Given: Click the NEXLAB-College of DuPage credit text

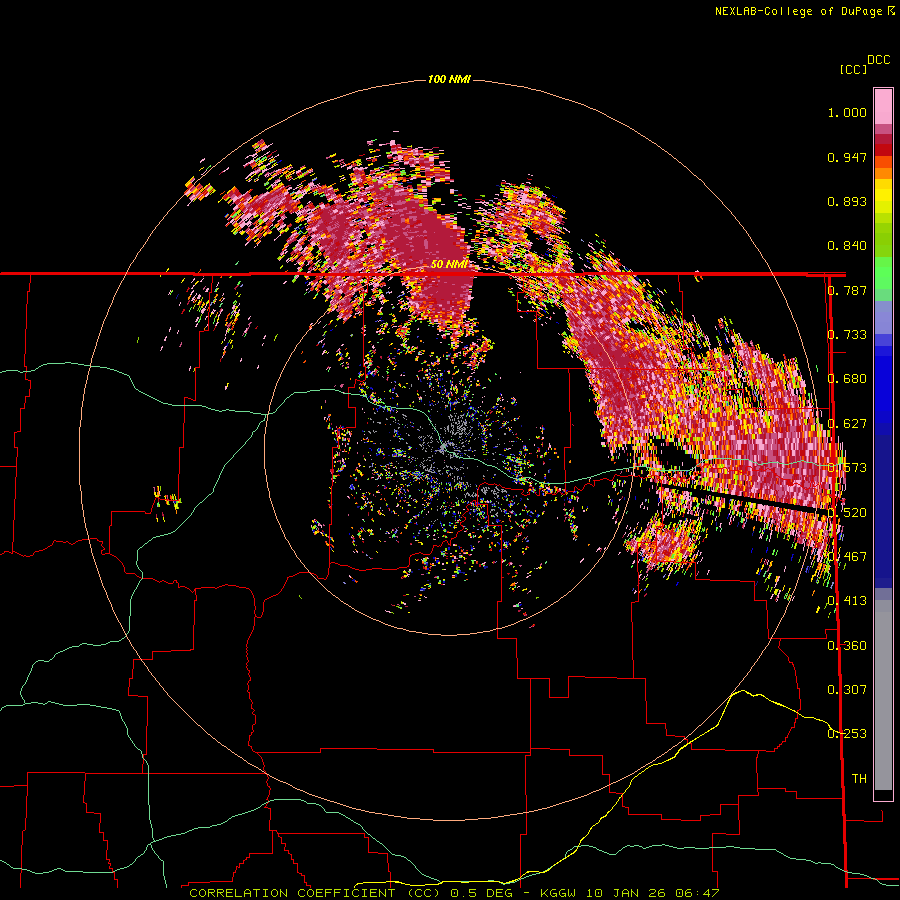Looking at the screenshot, I should click(x=804, y=11).
